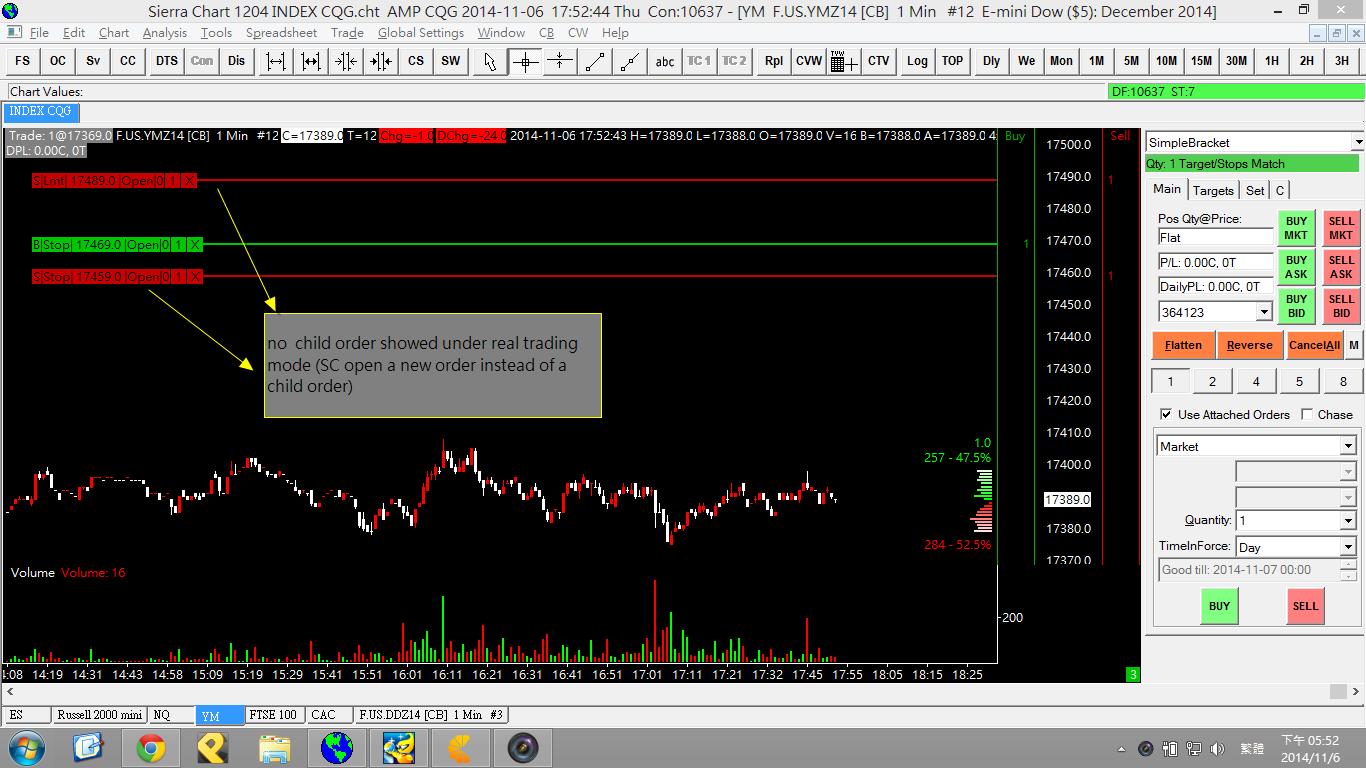Select quantity preset 8
Image resolution: width=1366 pixels, height=768 pixels.
(1343, 381)
